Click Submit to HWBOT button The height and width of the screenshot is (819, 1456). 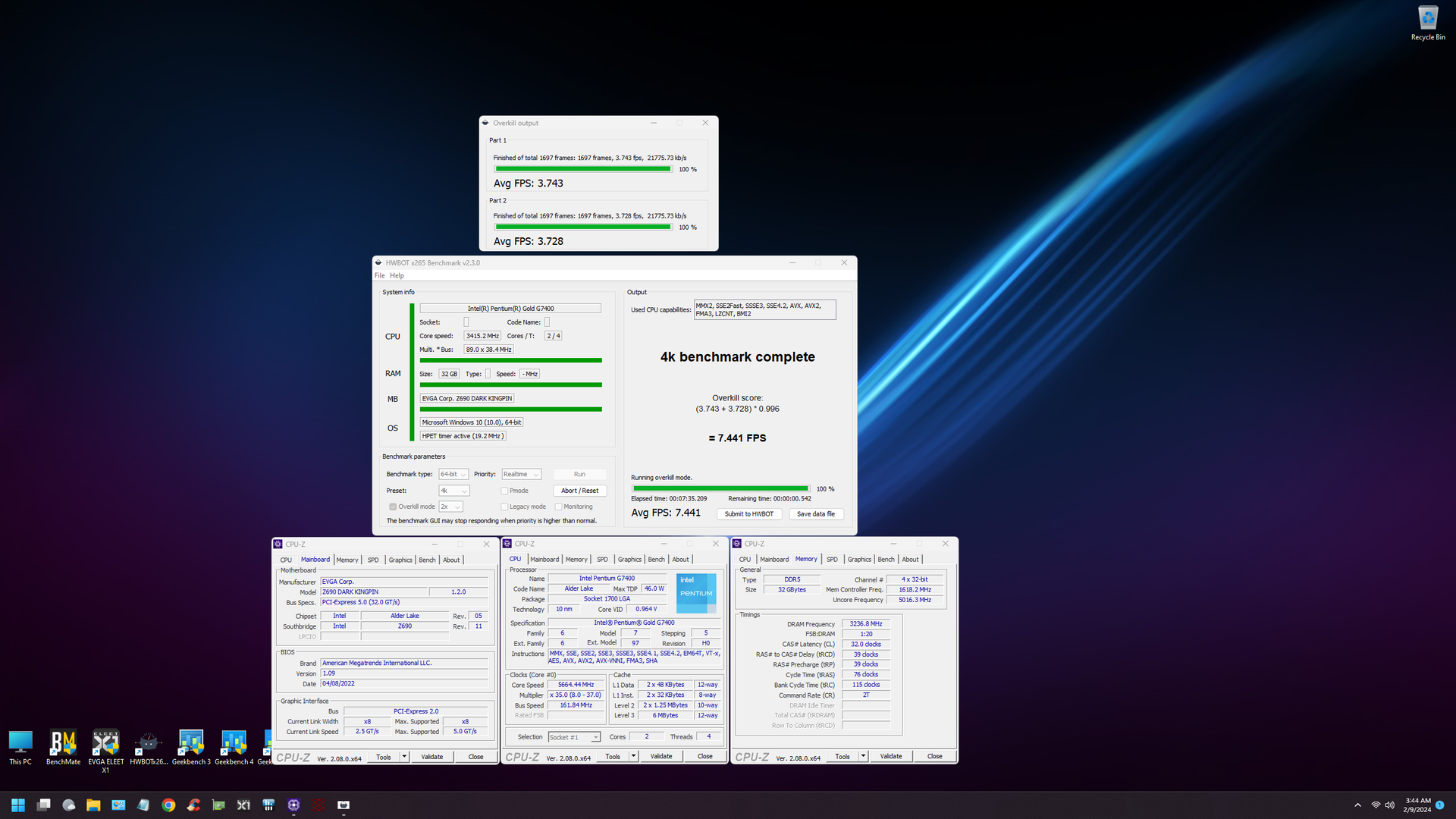[x=748, y=514]
